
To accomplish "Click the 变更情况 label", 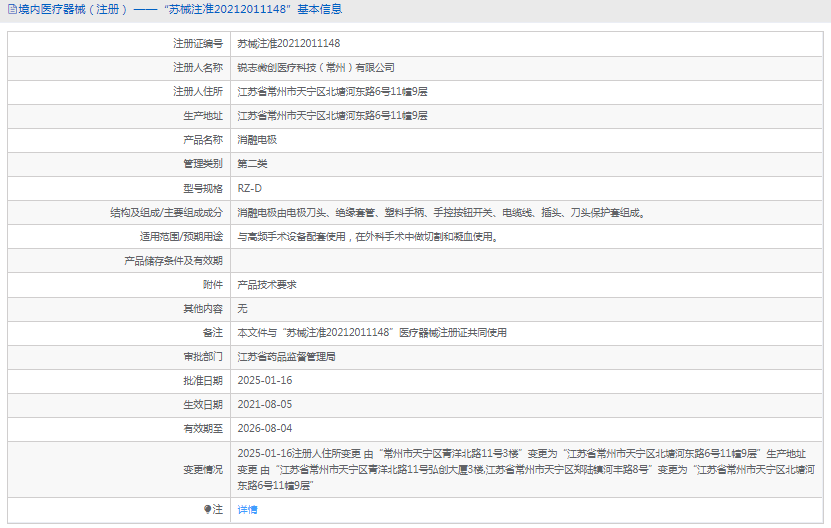I will point(203,470).
